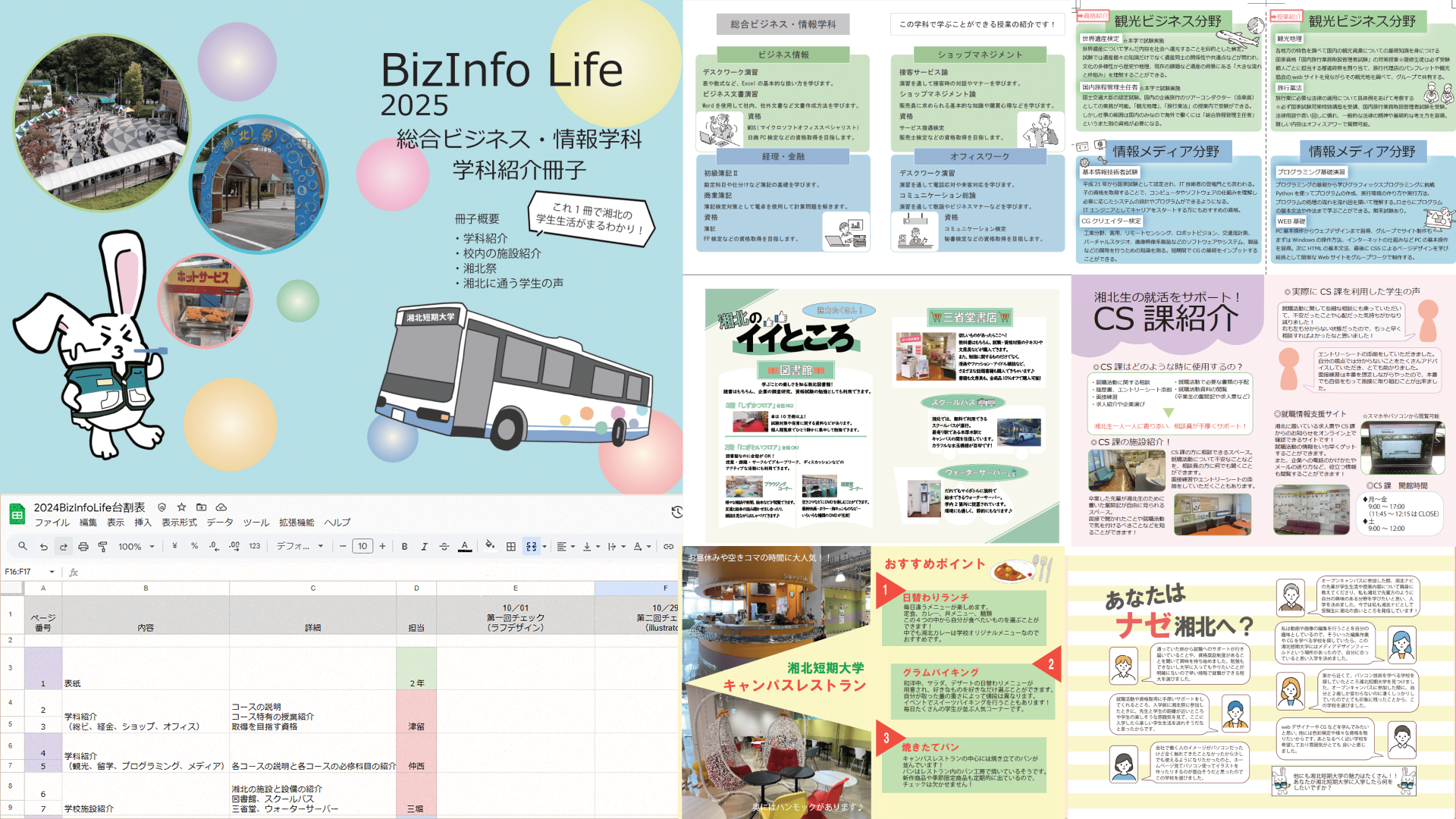Select the 2年 cell
This screenshot has height=819, width=1456.
(416, 668)
